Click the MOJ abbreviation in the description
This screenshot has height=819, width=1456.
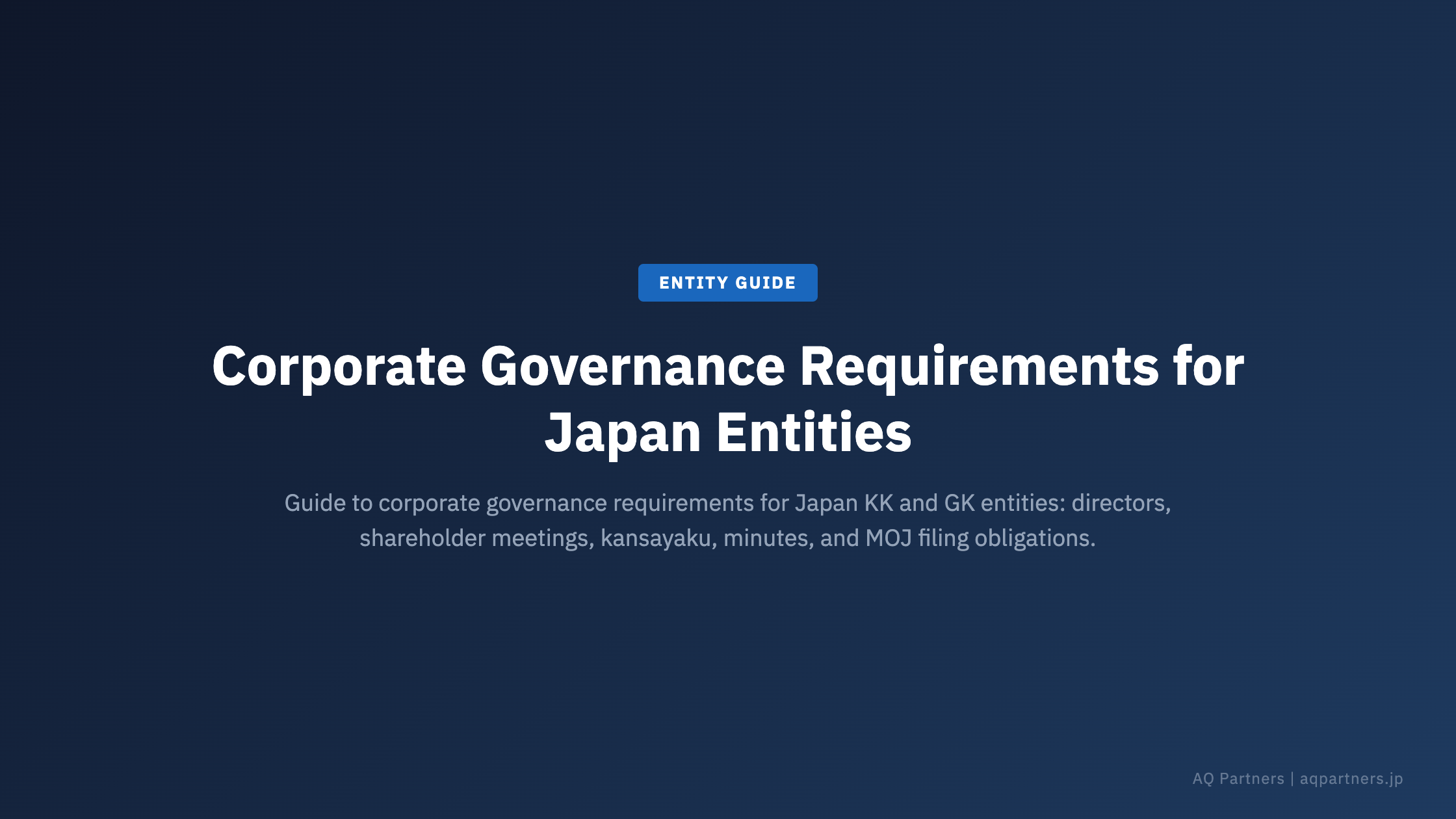tap(888, 538)
